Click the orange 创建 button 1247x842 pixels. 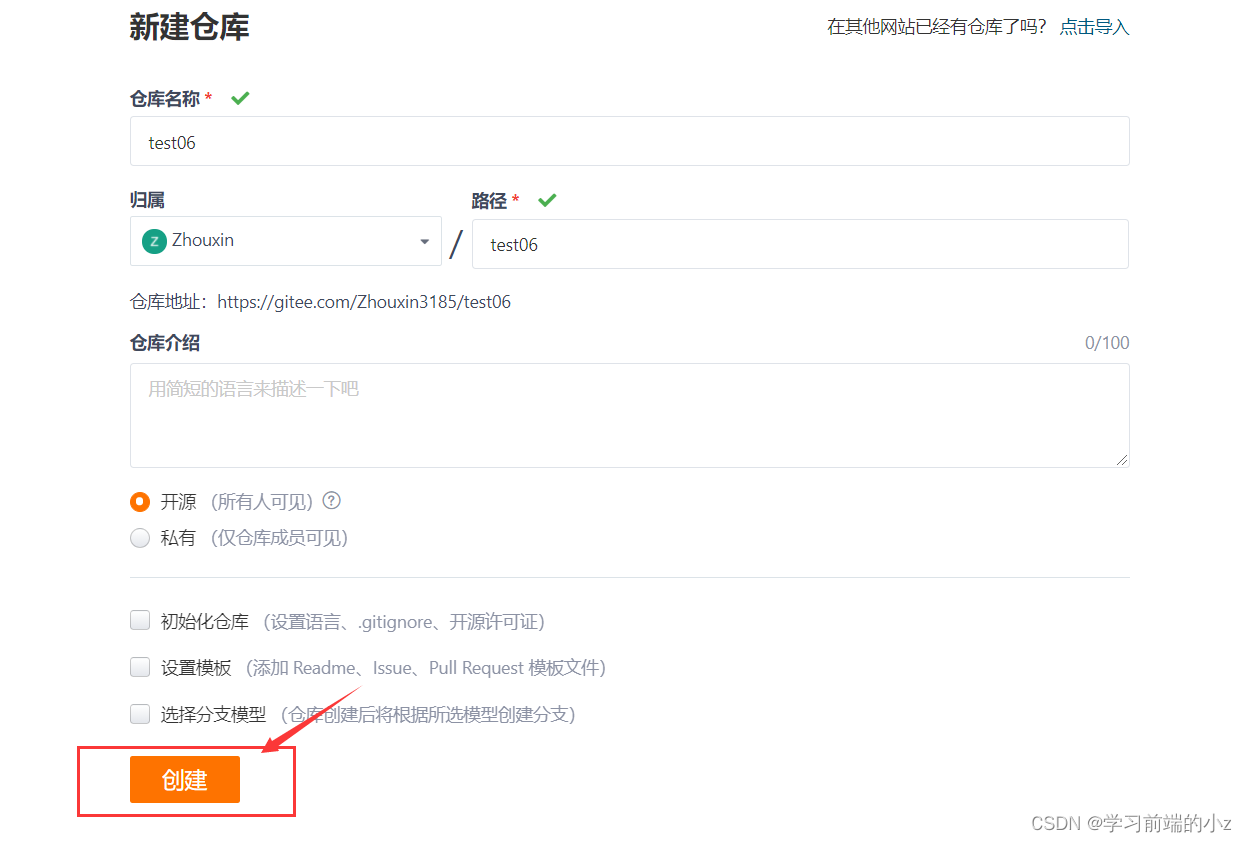tap(185, 780)
